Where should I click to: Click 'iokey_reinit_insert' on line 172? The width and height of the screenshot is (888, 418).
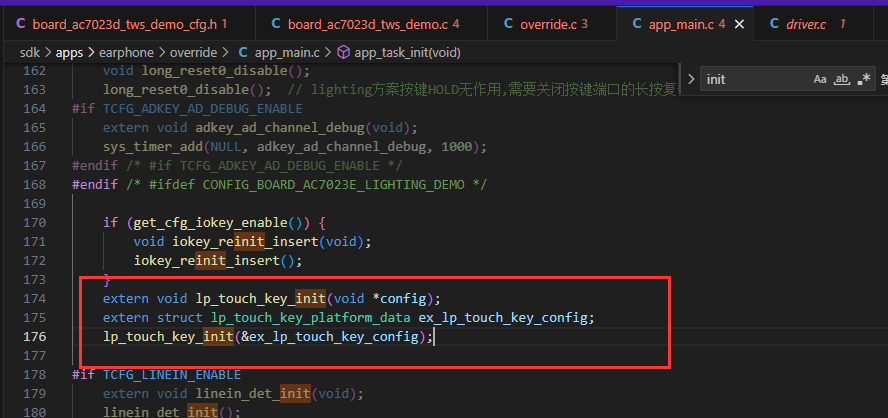pyautogui.click(x=207, y=261)
